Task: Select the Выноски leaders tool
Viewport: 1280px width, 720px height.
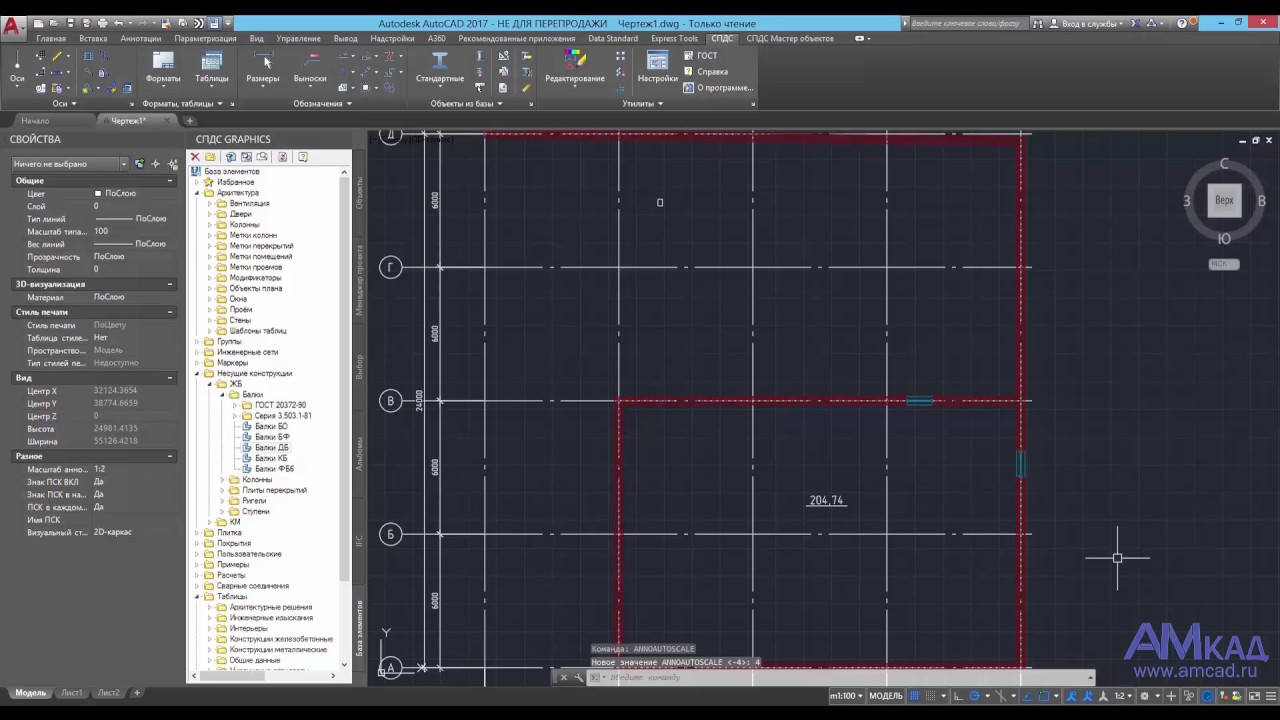Action: click(310, 67)
